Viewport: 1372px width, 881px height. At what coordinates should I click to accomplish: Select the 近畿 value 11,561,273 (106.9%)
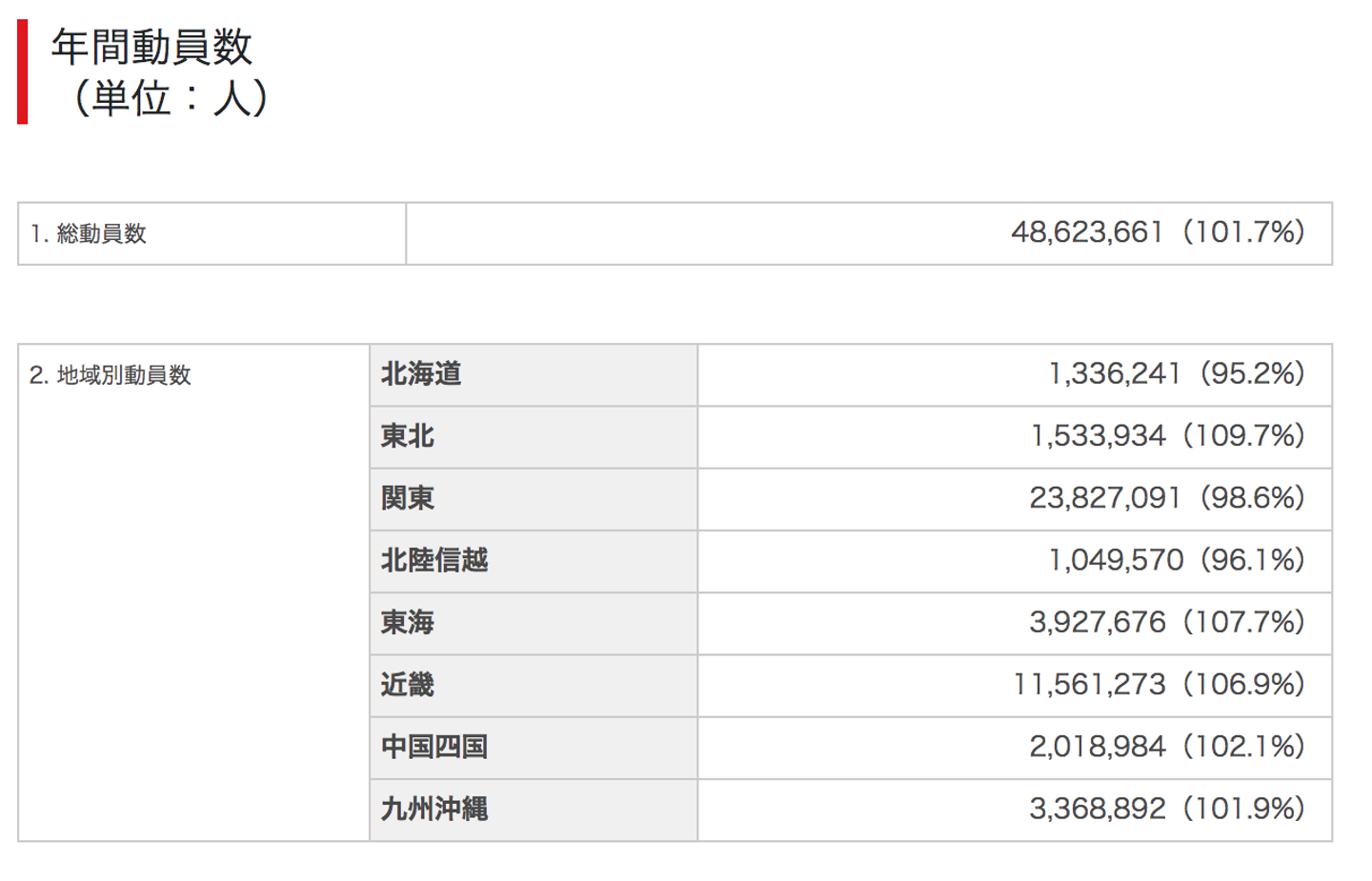tap(1158, 685)
